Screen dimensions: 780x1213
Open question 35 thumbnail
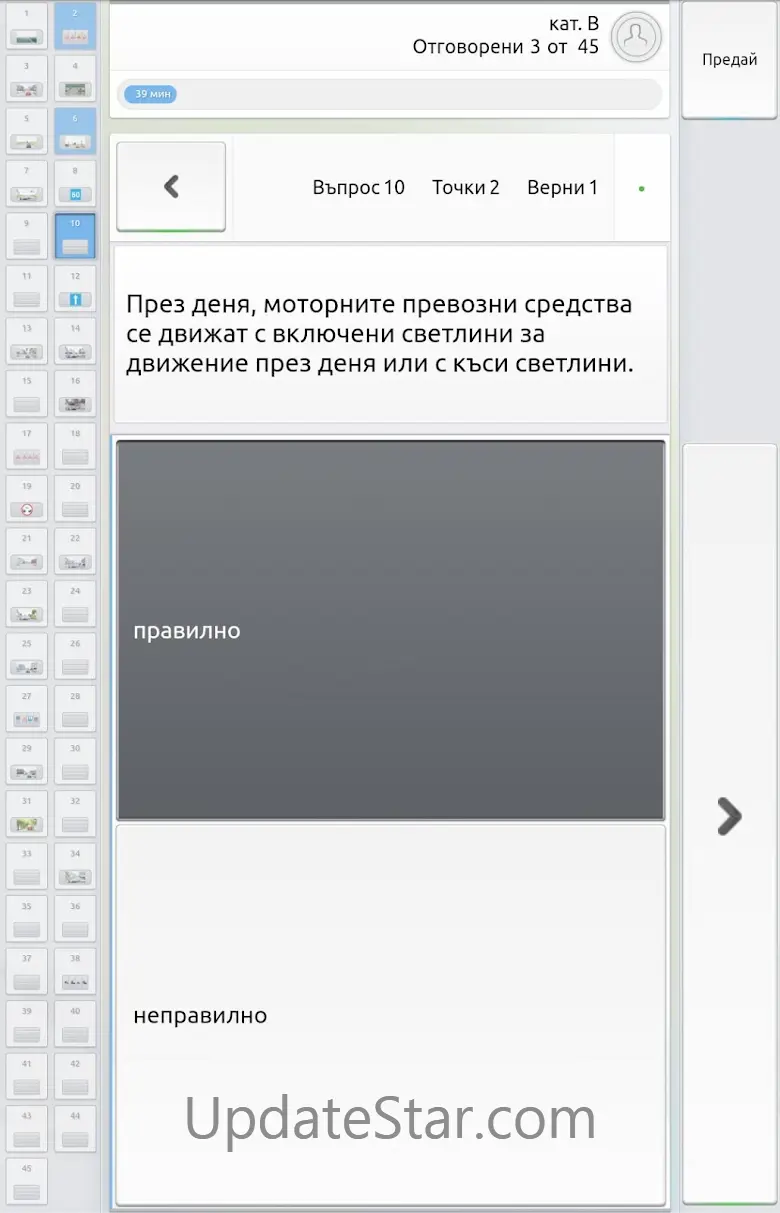(27, 918)
